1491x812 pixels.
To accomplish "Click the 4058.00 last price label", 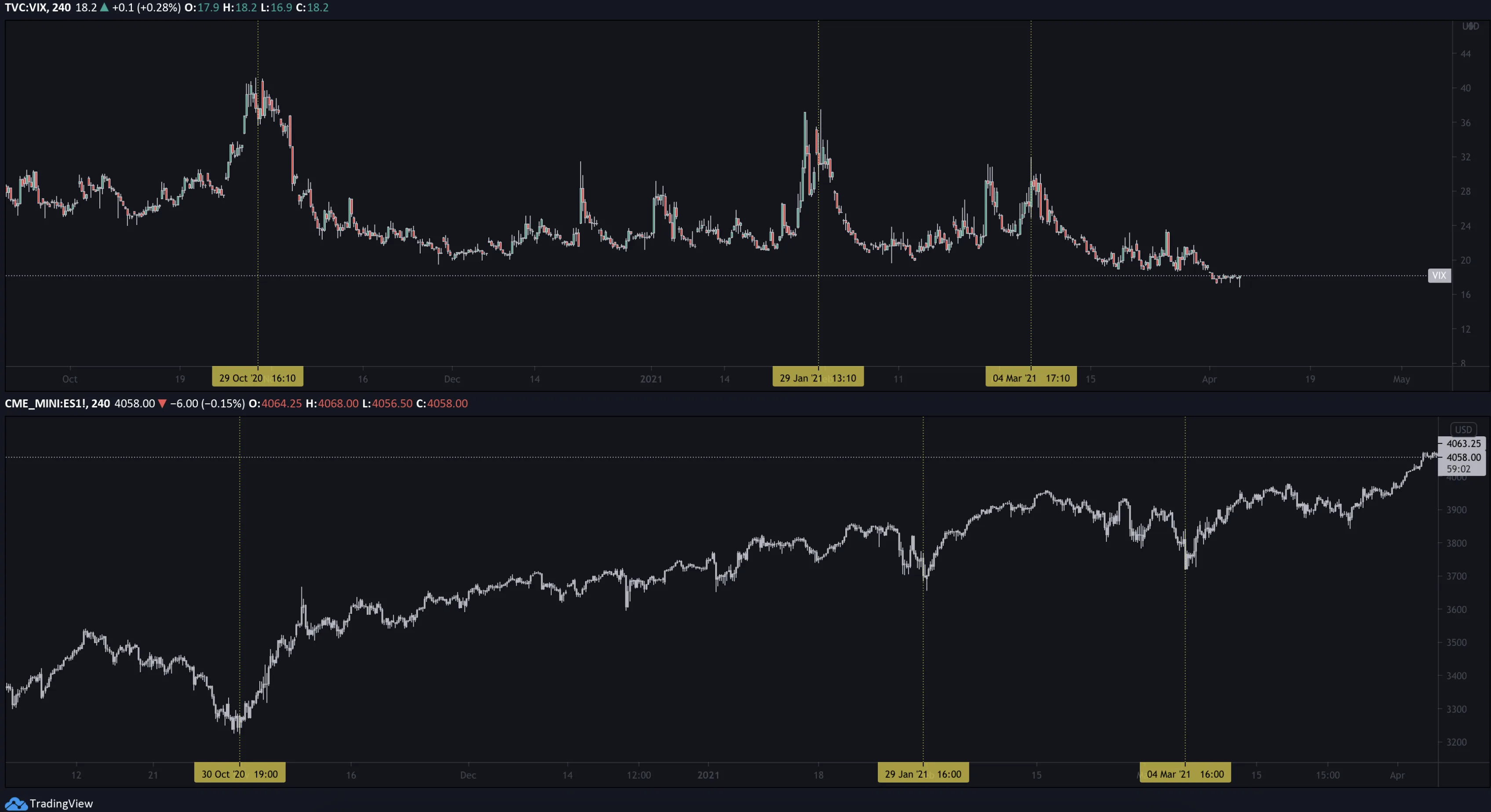I will coord(1462,457).
